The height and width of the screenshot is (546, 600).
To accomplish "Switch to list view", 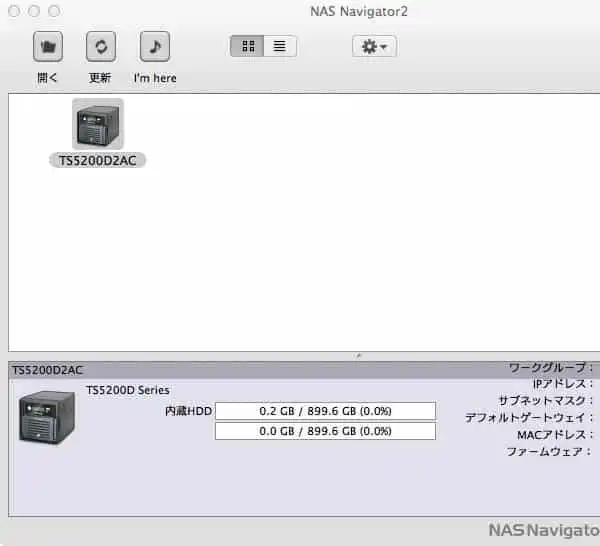I will click(280, 46).
